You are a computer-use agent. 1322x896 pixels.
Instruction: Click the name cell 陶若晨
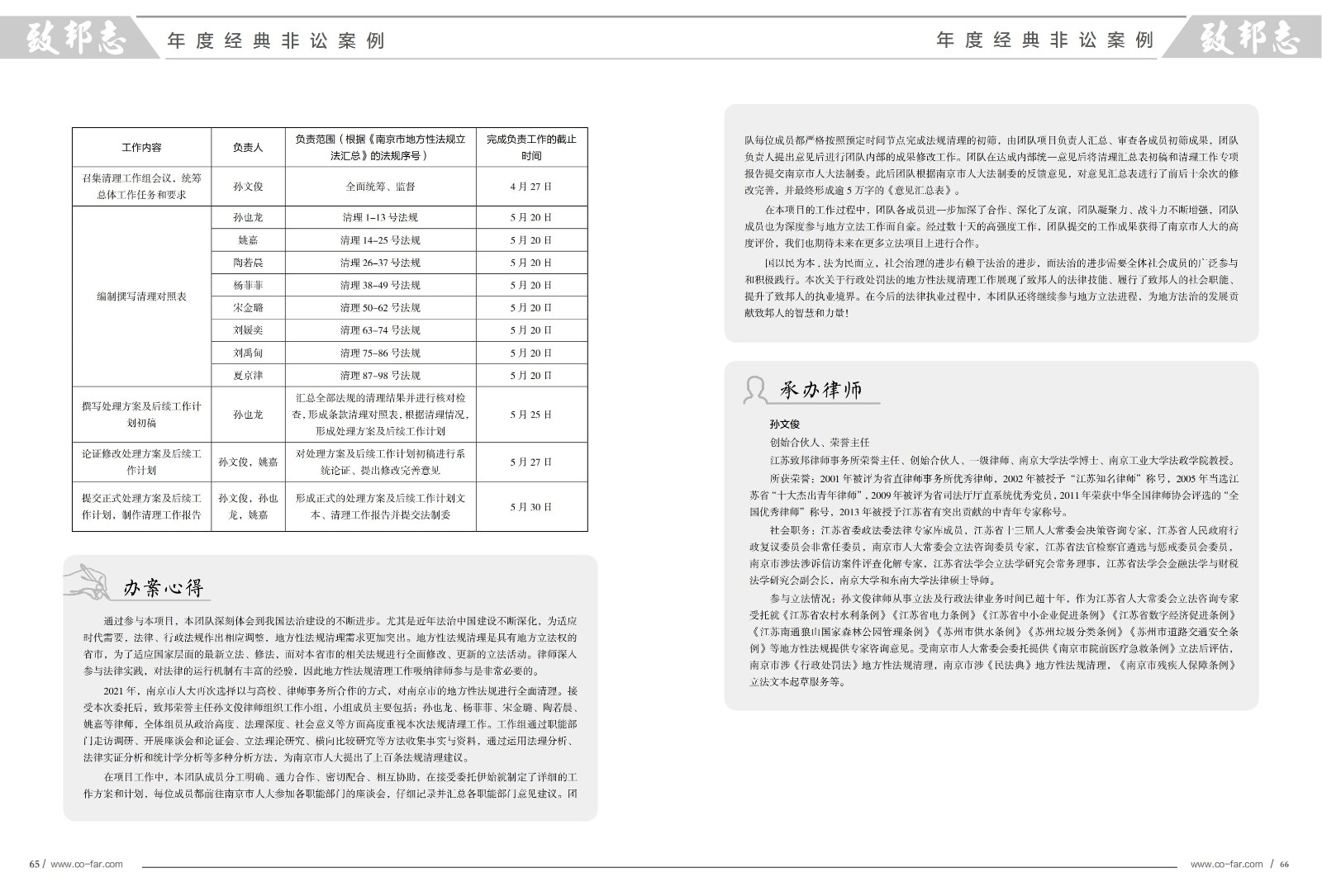click(248, 263)
